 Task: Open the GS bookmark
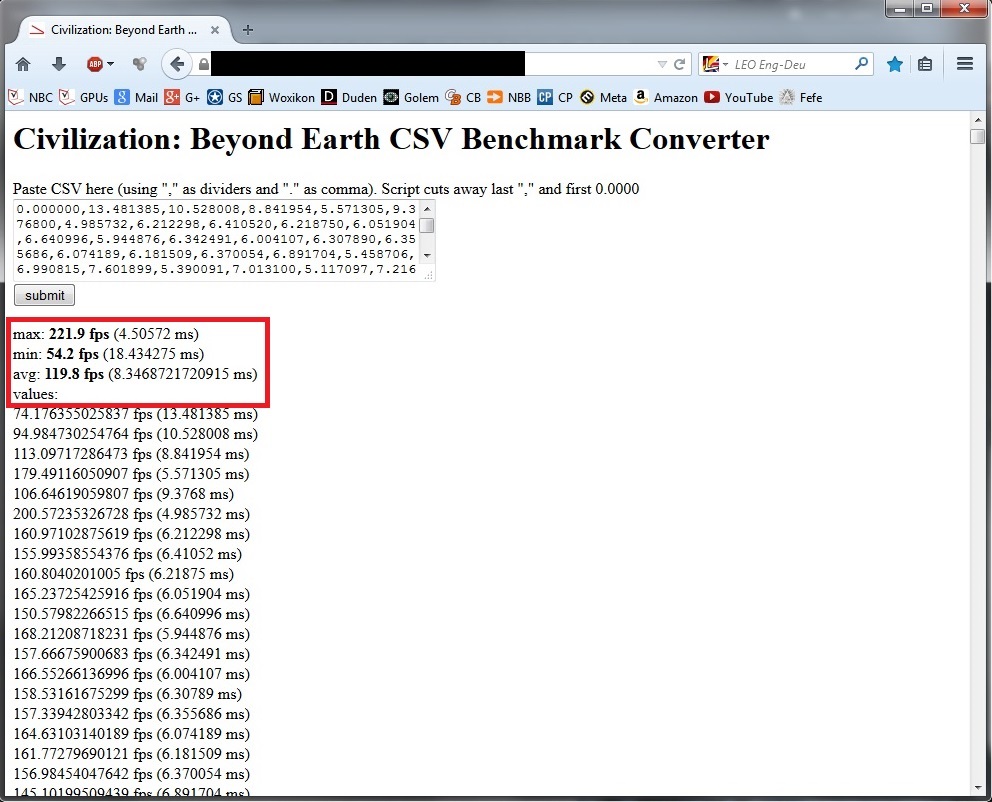(225, 97)
